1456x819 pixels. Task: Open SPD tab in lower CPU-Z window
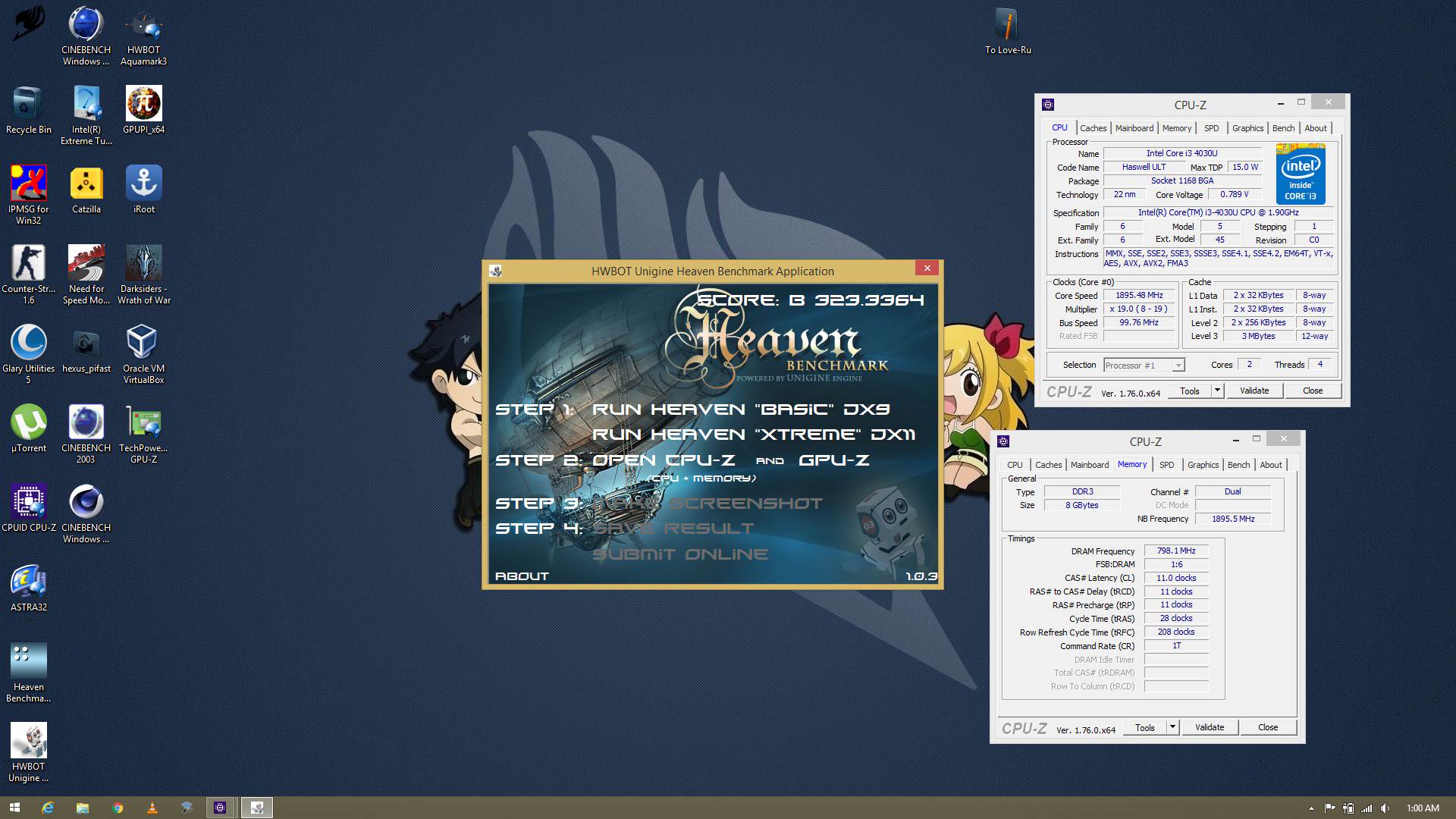(1166, 465)
